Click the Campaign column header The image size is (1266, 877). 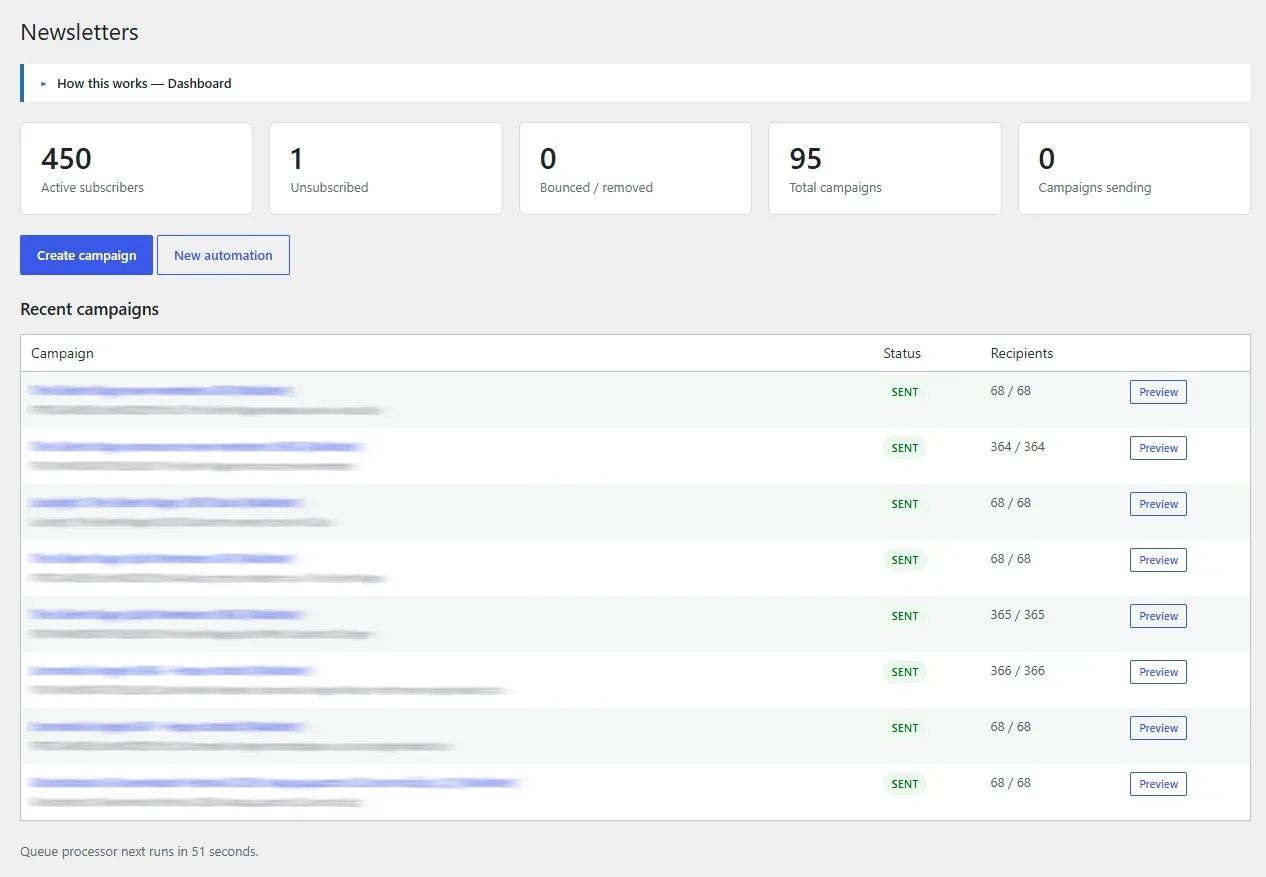click(62, 353)
